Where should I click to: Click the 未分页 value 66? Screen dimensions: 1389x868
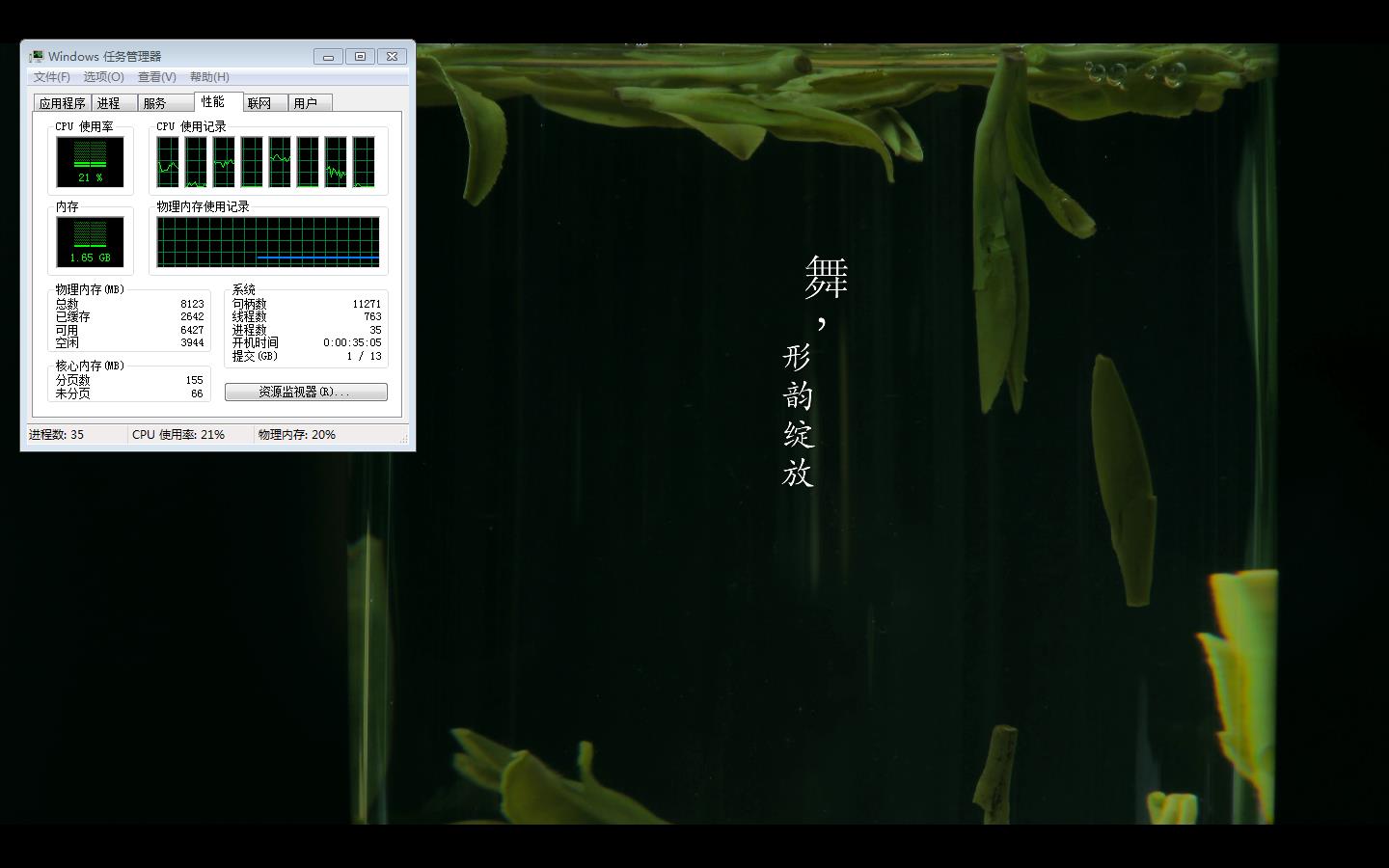(x=197, y=393)
